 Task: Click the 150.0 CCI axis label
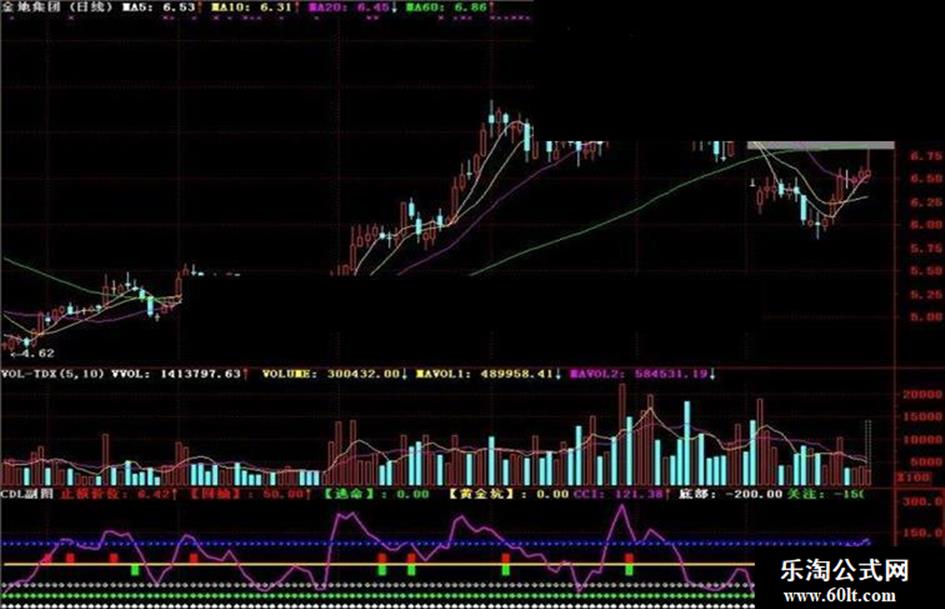(x=923, y=533)
